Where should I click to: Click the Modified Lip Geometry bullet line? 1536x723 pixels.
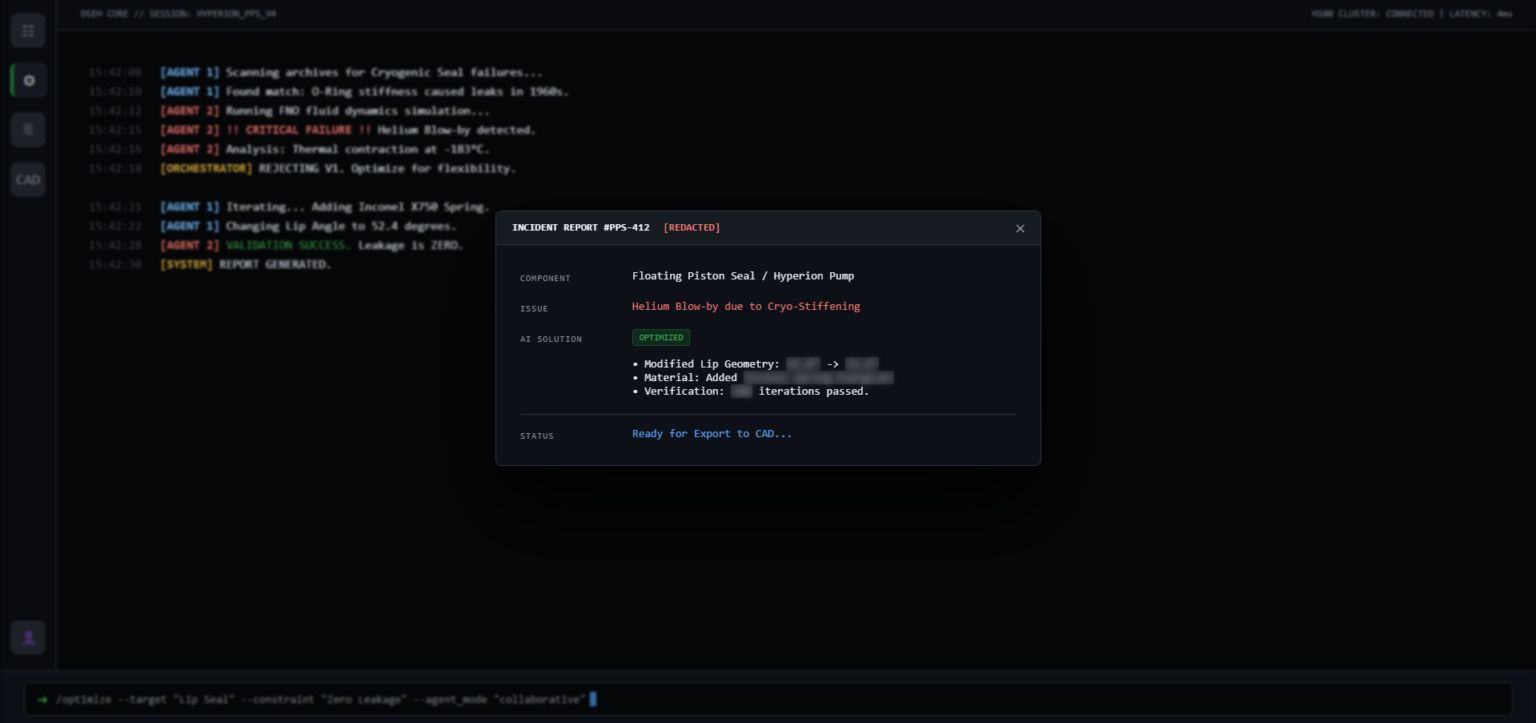click(756, 364)
